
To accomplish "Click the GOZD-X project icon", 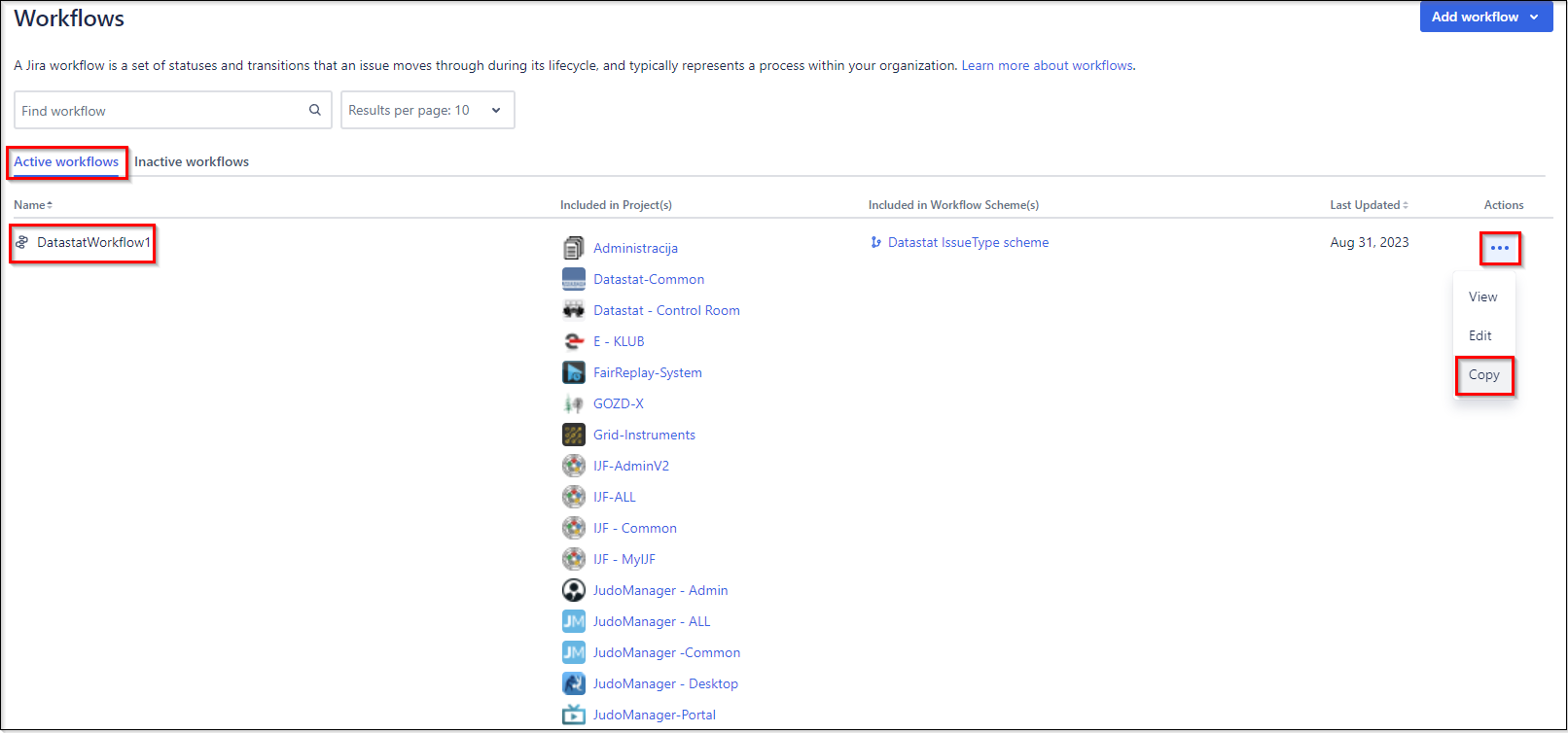I will tap(574, 403).
